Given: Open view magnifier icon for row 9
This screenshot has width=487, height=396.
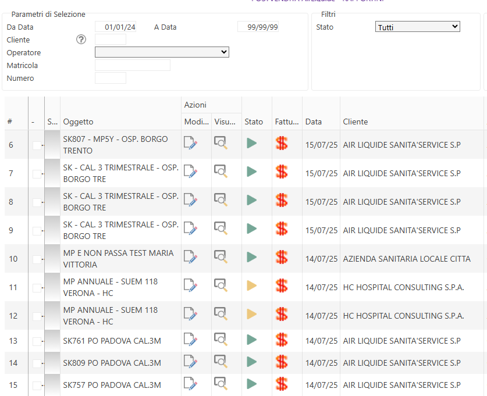Looking at the screenshot, I should [220, 228].
